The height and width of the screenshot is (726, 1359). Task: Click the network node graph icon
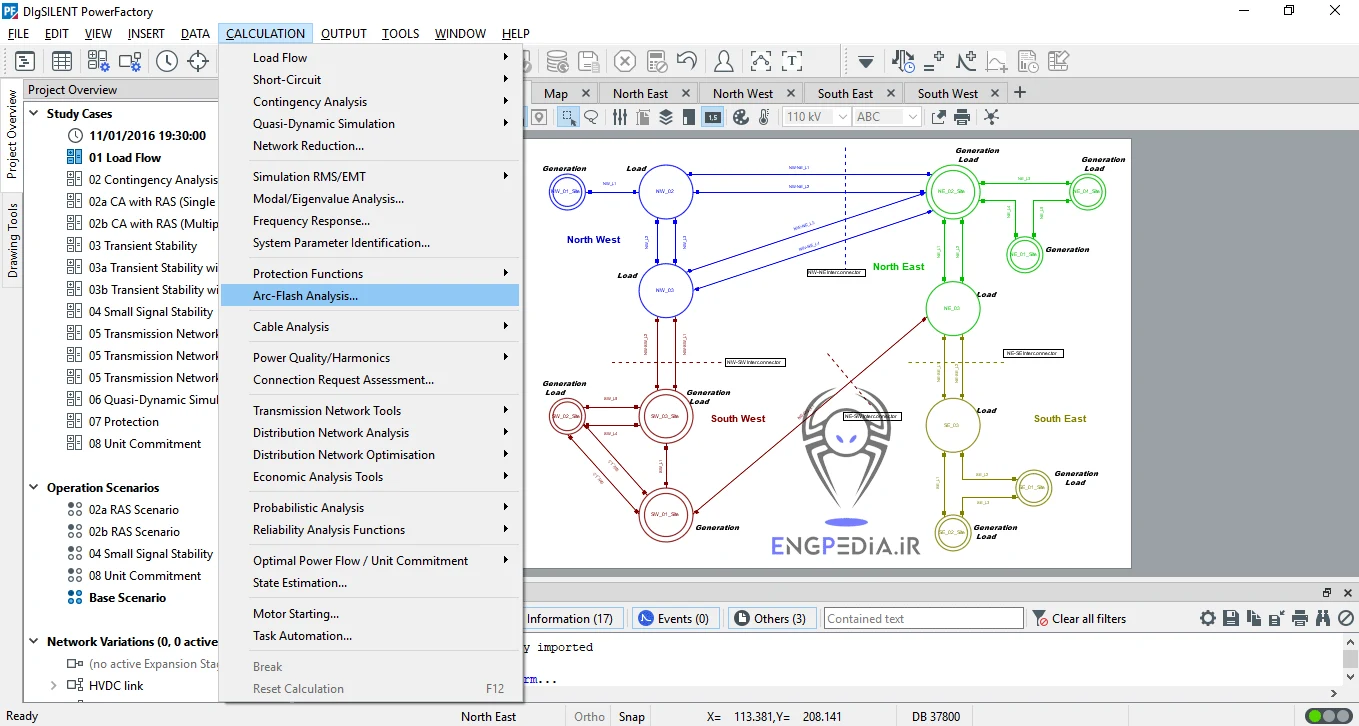[991, 117]
